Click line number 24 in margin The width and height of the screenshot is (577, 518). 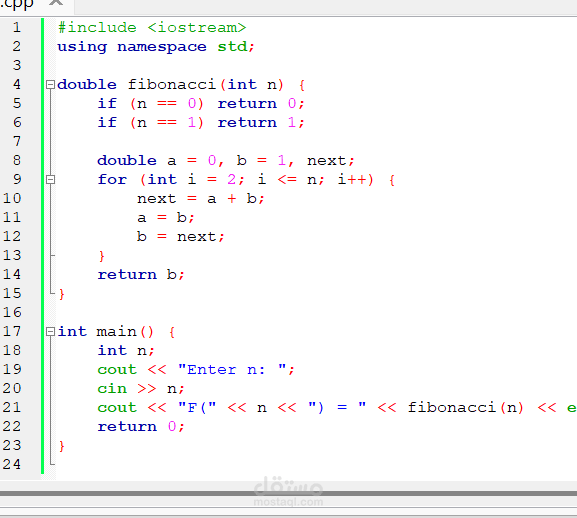12,464
